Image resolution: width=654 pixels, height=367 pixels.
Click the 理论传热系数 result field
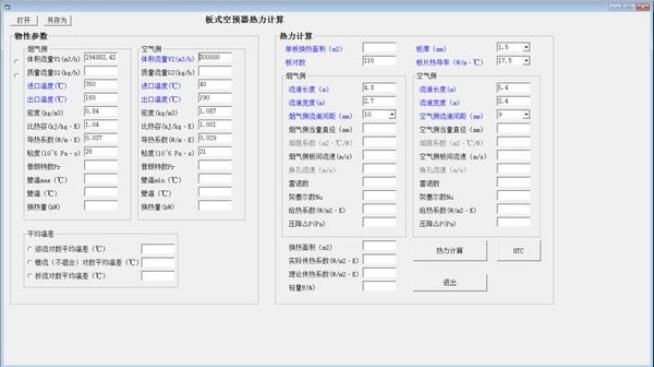[x=379, y=273]
